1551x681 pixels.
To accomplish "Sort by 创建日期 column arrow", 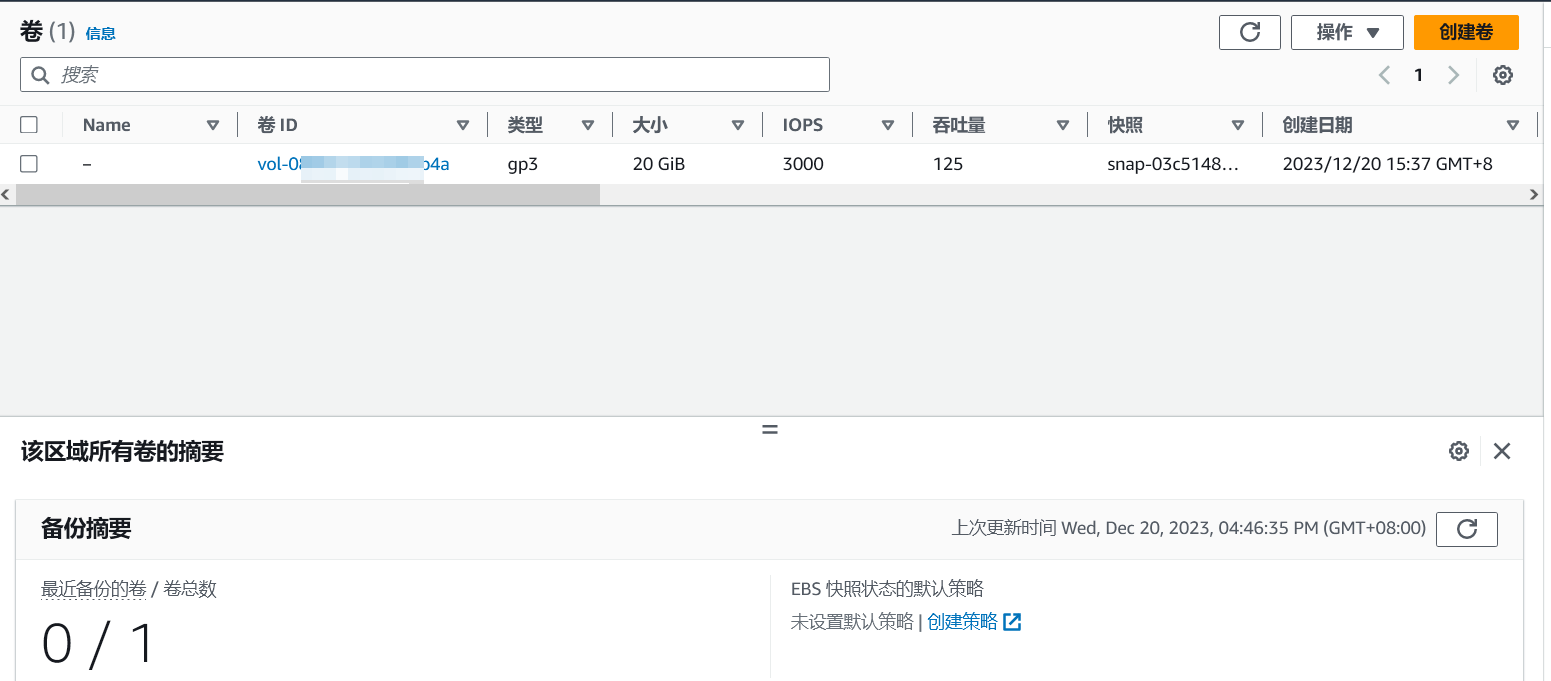I will tap(1513, 125).
